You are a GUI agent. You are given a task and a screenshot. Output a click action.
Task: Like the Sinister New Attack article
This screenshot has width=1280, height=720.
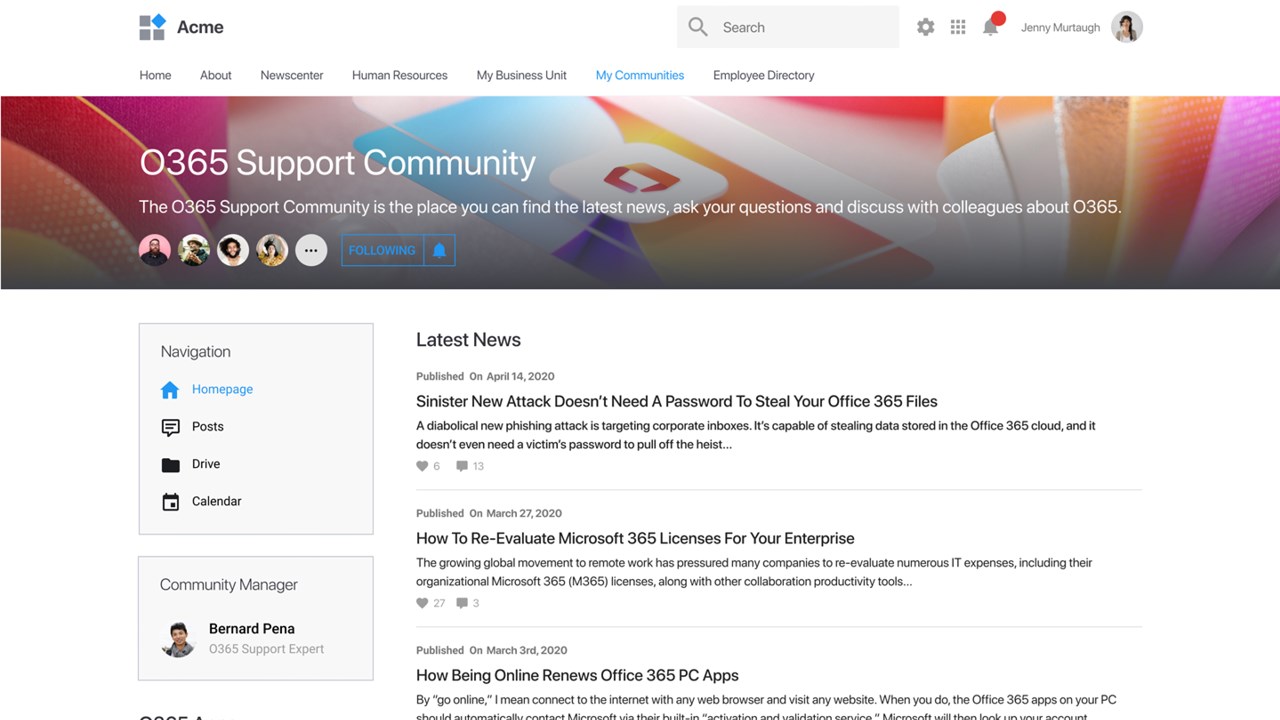pyautogui.click(x=422, y=466)
